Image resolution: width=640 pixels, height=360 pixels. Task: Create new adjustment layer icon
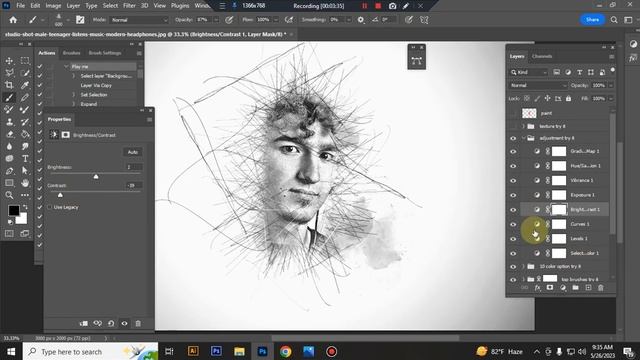(x=563, y=288)
